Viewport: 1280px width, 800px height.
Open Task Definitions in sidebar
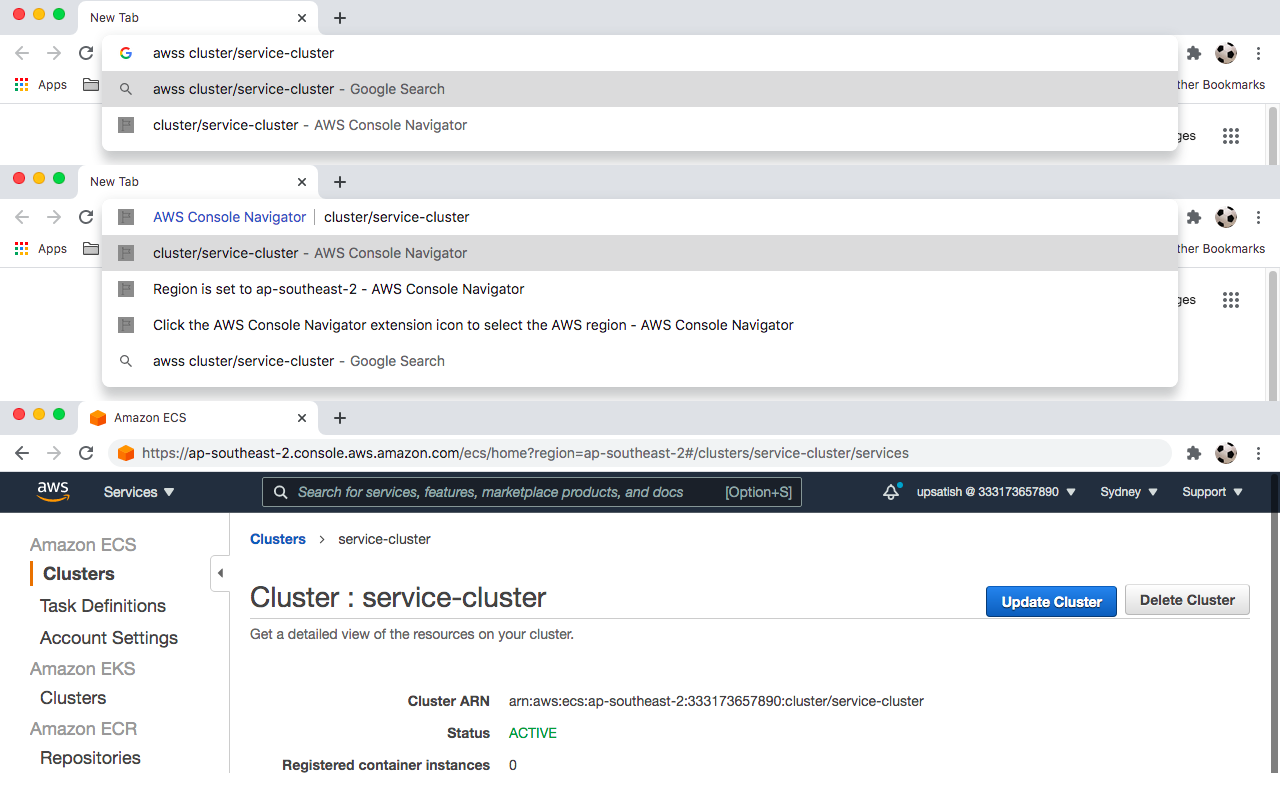102,606
